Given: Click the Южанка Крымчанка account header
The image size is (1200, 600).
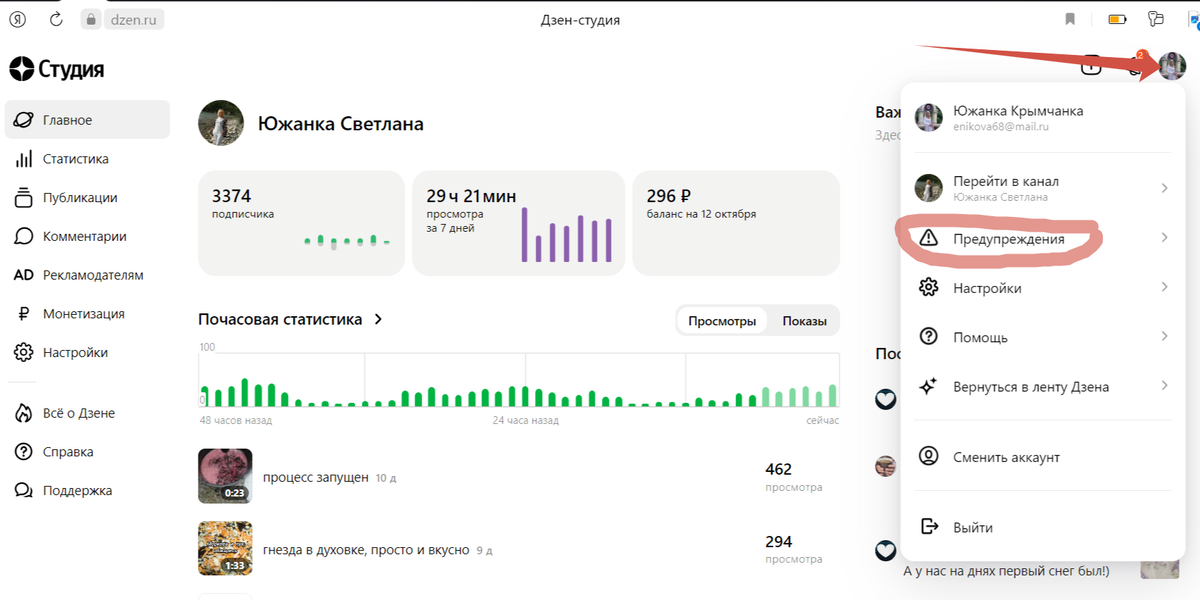Looking at the screenshot, I should (1043, 117).
